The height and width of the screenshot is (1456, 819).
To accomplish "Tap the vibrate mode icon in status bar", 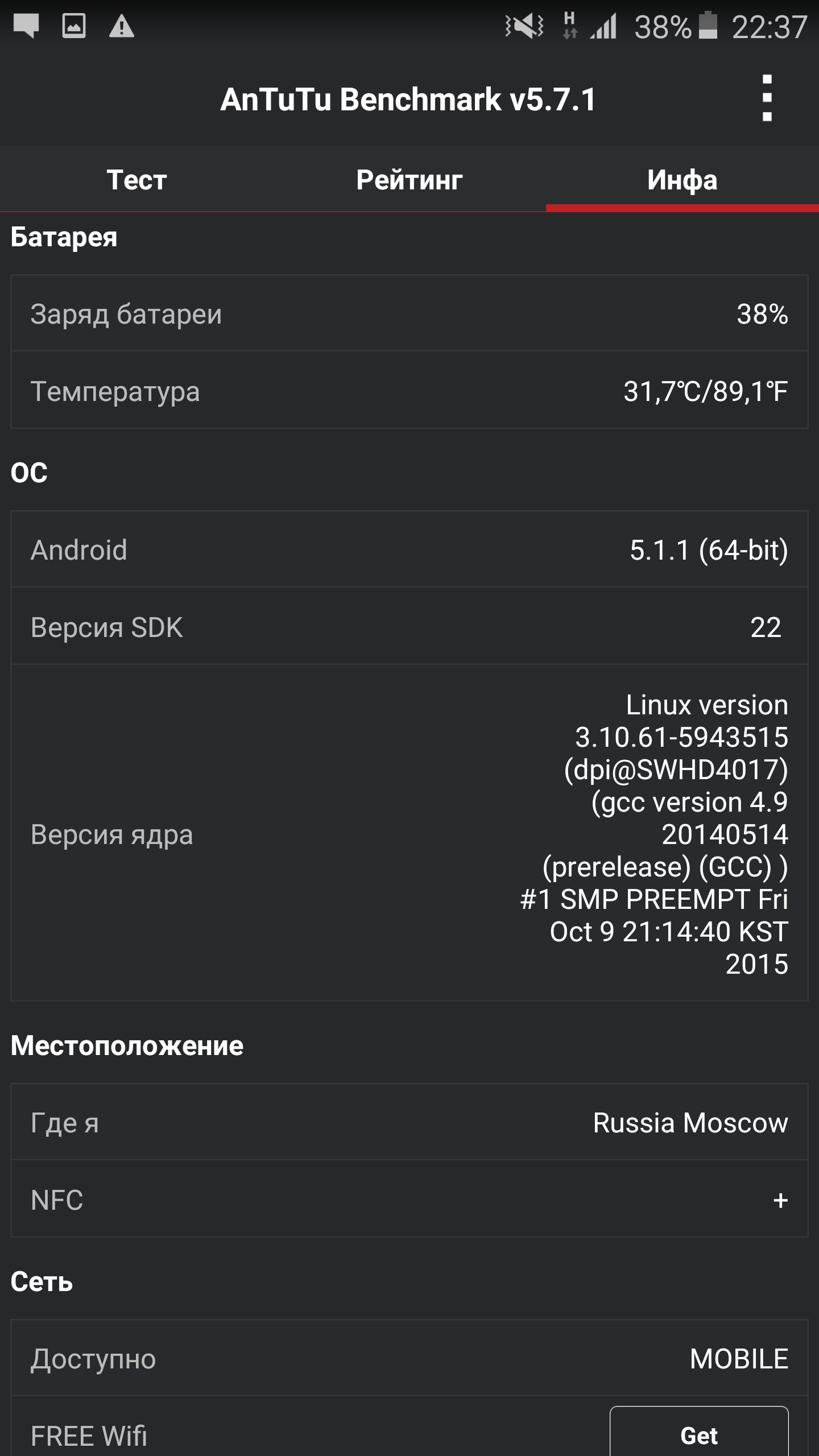I will click(x=524, y=26).
